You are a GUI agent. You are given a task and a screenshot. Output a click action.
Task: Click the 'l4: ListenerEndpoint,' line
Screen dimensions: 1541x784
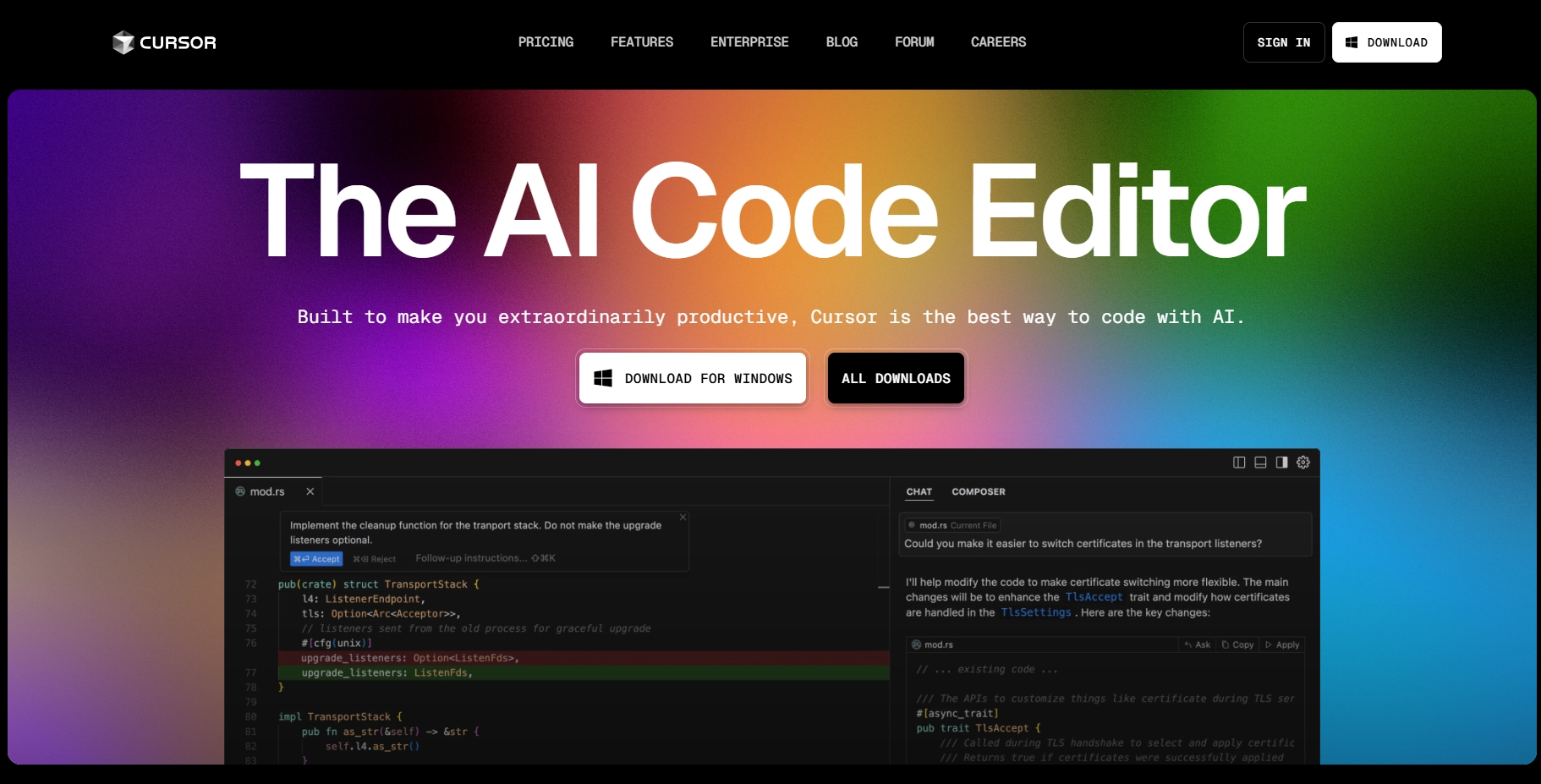click(364, 599)
